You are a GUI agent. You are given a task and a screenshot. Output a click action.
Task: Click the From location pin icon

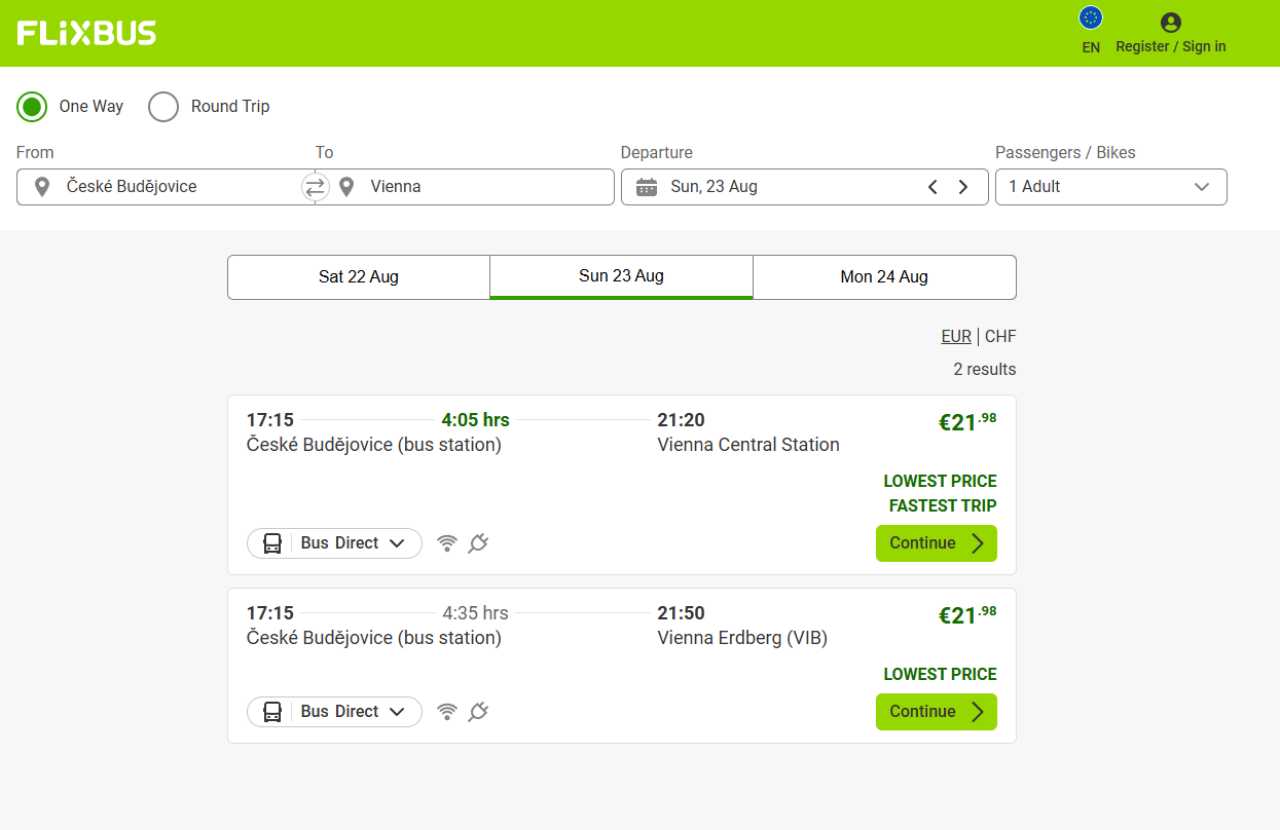[x=42, y=187]
